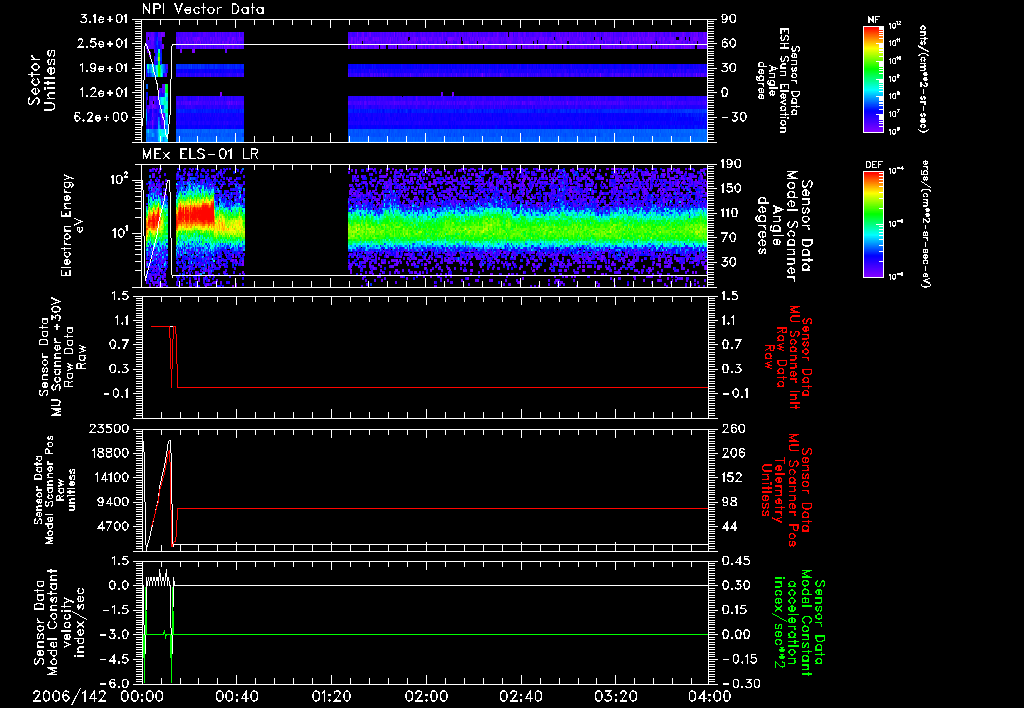Click the 'MU Scanner +30V Raw Data' axis title
Image resolution: width=1024 pixels, height=708 pixels.
(61, 357)
